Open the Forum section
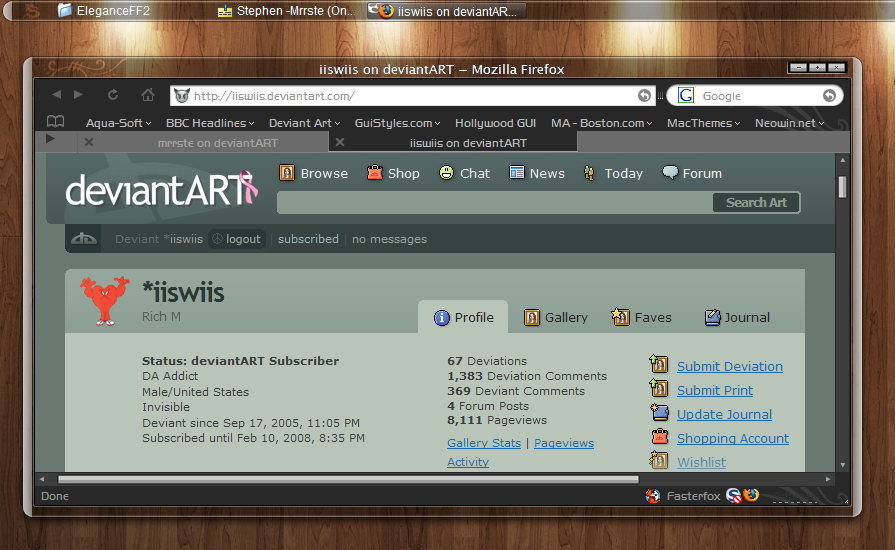This screenshot has width=895, height=550. [692, 173]
